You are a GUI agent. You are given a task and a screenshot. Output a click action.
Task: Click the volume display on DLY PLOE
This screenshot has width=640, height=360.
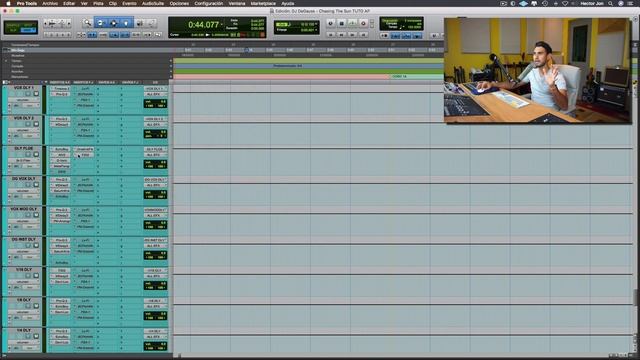[156, 162]
